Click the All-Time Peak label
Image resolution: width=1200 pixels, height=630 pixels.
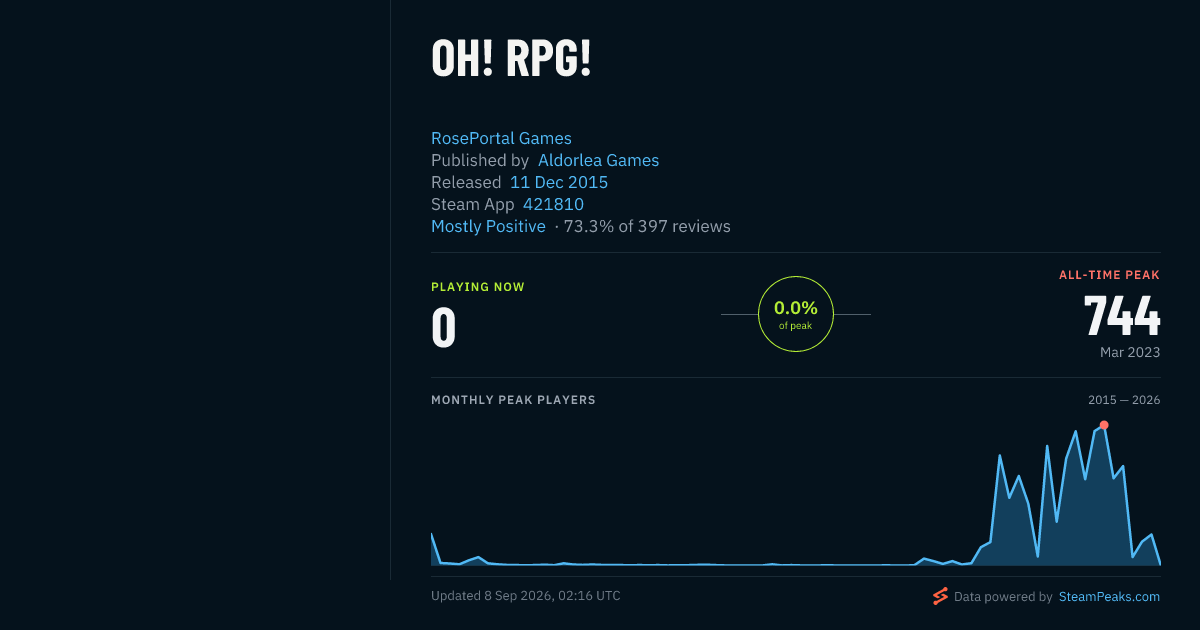tap(1109, 275)
